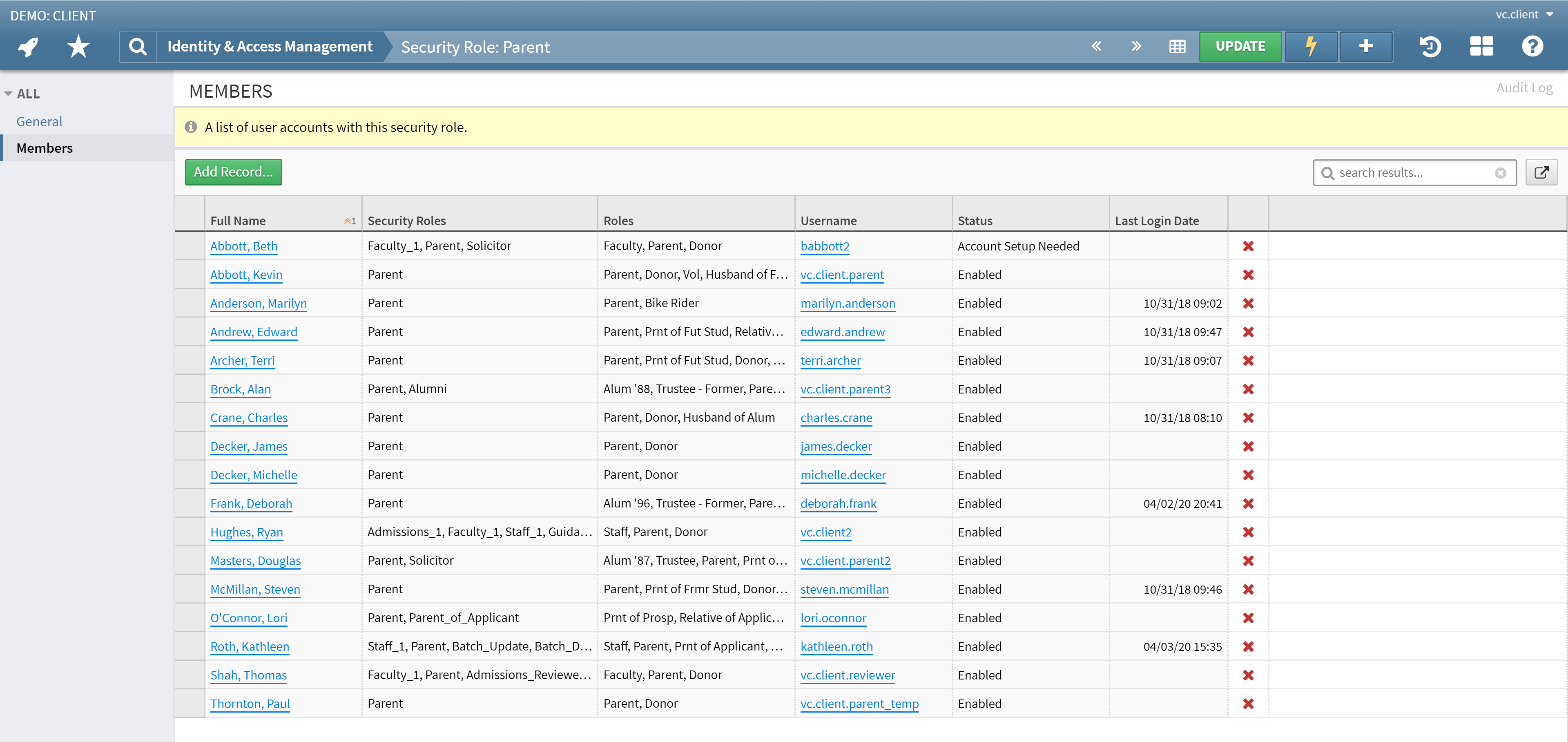Viewport: 1568px width, 742px height.
Task: Click the green UPDATE button
Action: (1240, 46)
